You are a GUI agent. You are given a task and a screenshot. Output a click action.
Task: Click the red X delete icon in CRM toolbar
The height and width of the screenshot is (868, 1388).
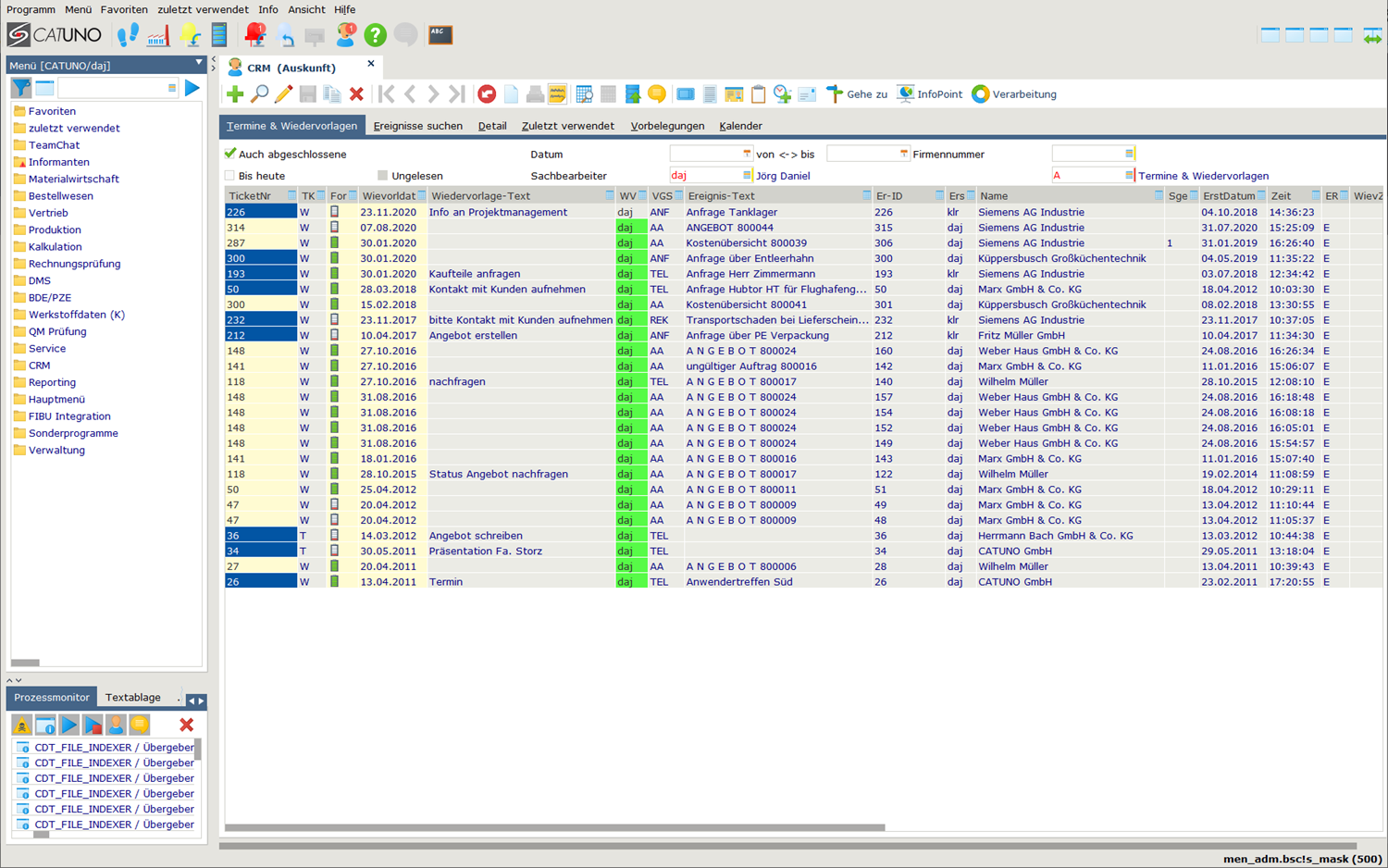[356, 94]
